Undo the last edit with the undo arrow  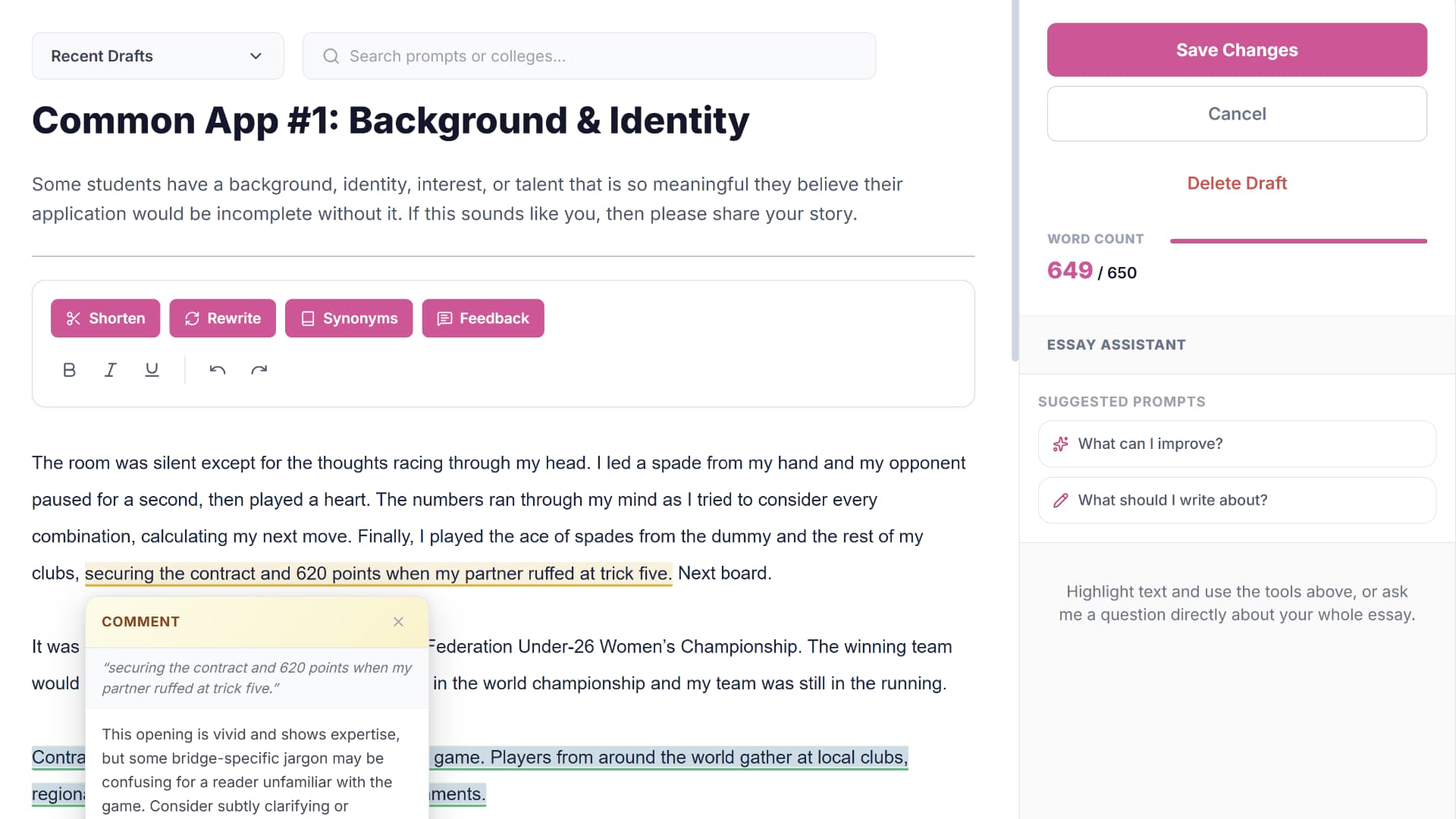(218, 370)
